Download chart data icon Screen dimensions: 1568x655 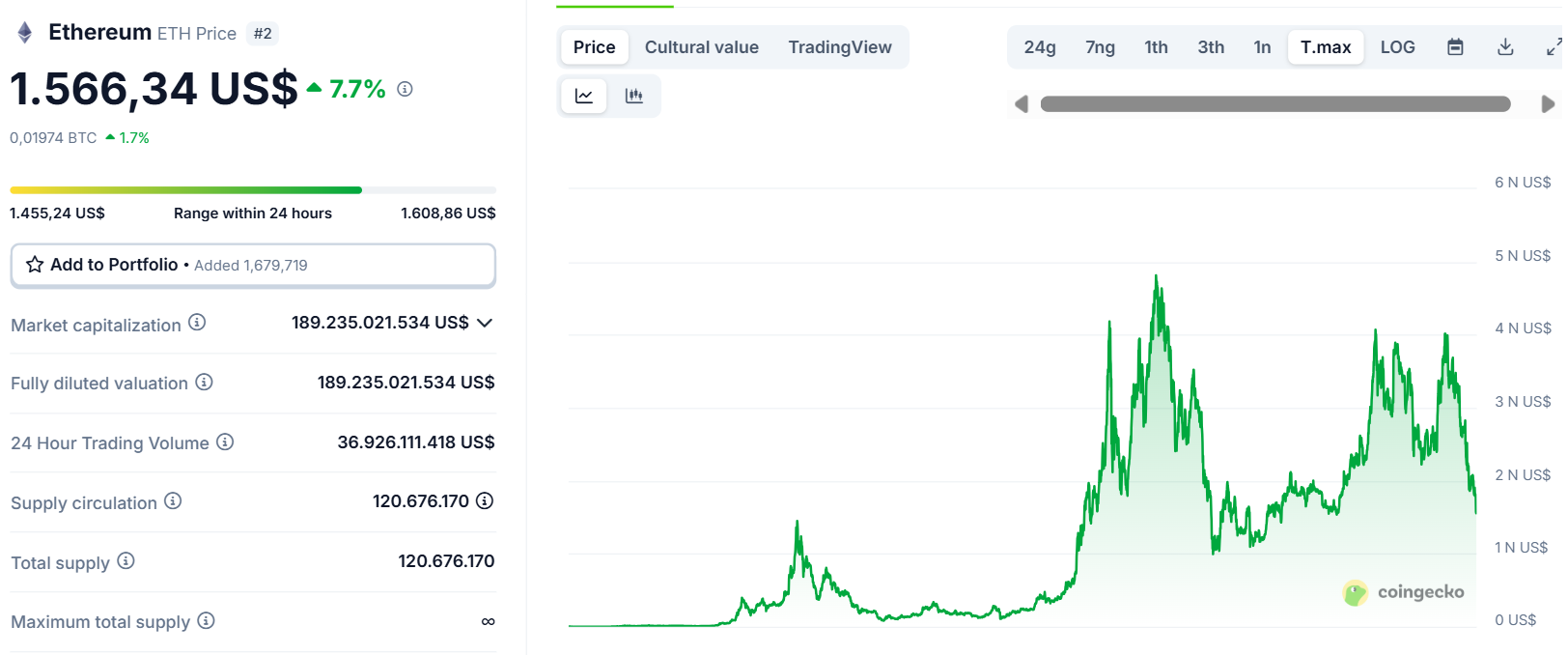1505,47
